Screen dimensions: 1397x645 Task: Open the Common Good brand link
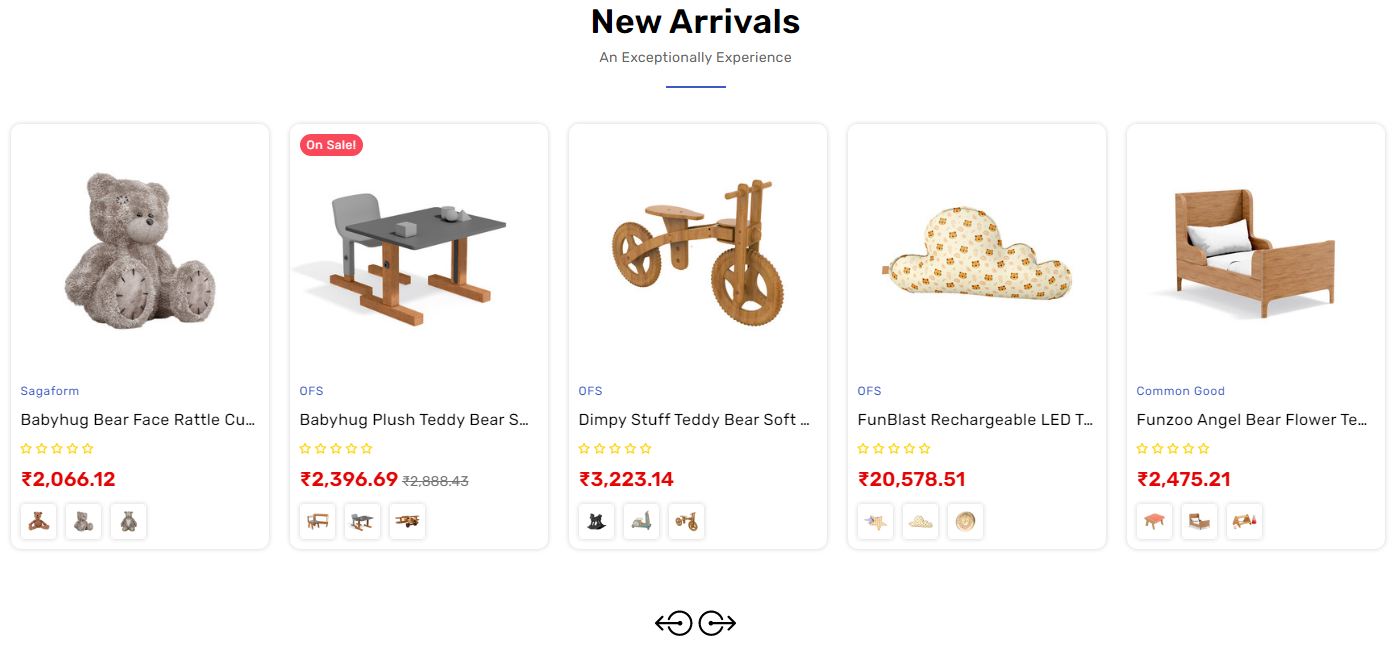[1180, 391]
